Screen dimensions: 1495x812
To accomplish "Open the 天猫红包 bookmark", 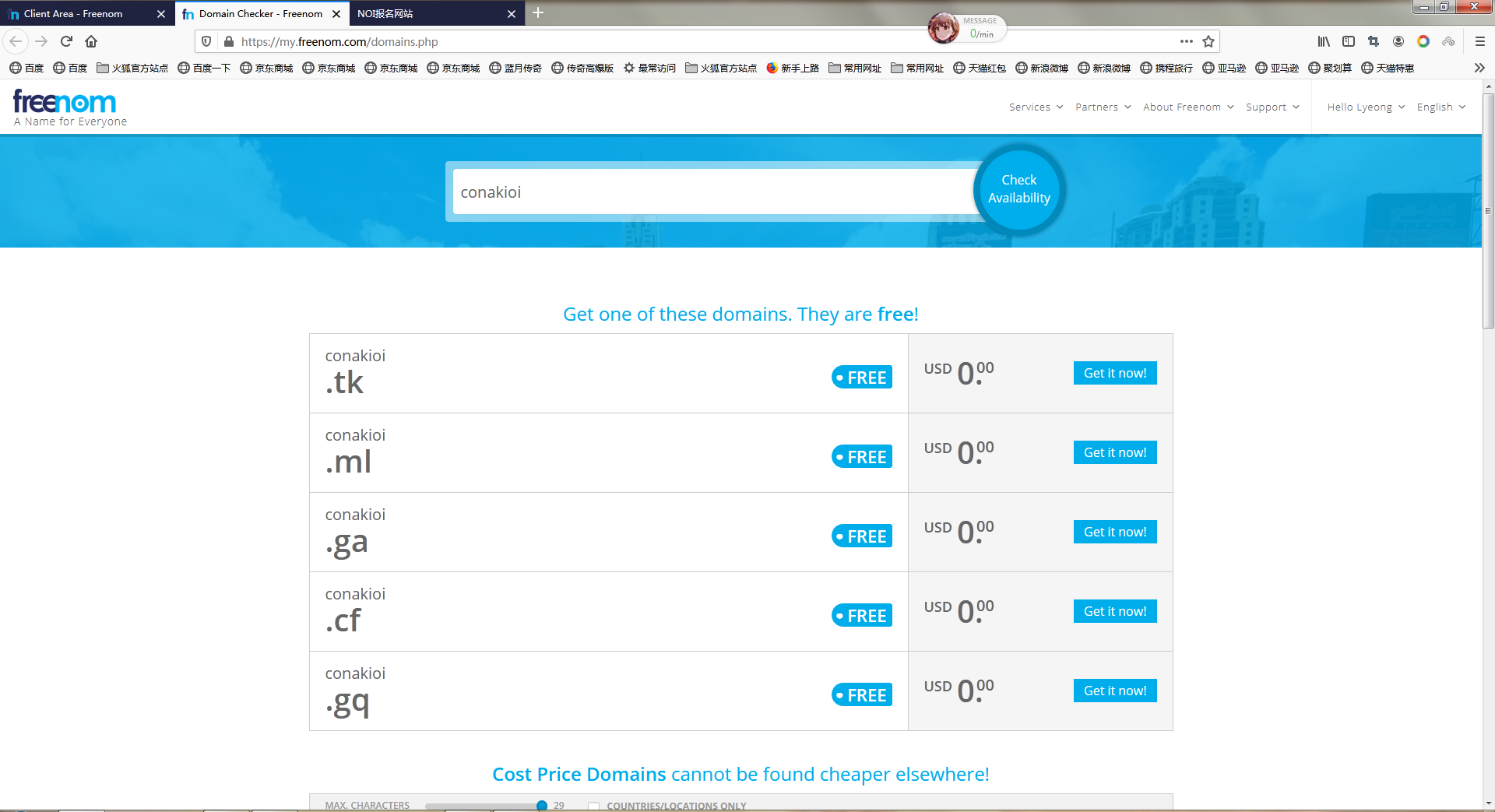I will 980,68.
